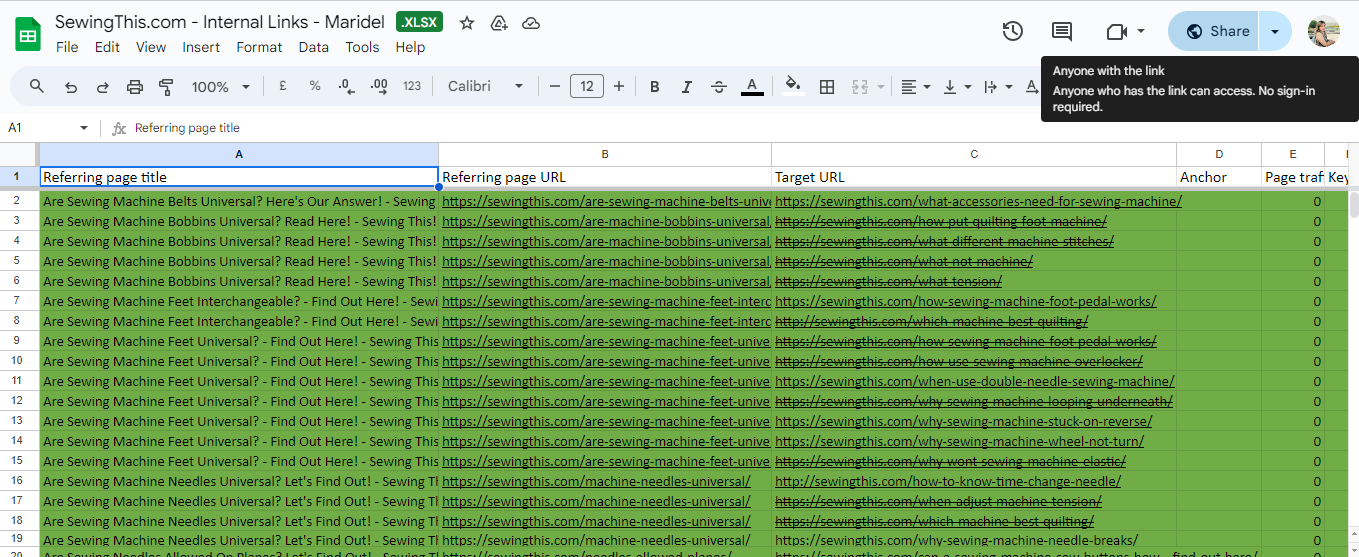Screen dimensions: 1359x557
Task: Open the Tools menu
Action: click(362, 47)
